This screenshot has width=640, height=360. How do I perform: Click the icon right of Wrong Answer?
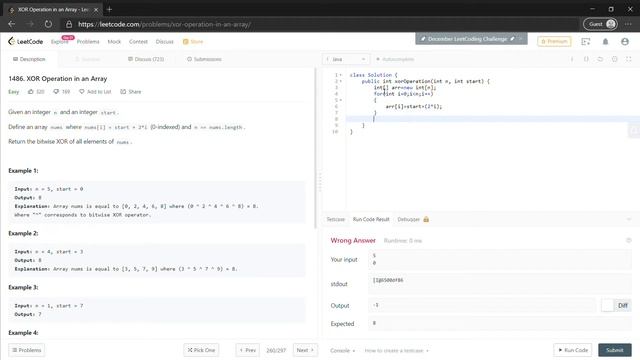[629, 240]
